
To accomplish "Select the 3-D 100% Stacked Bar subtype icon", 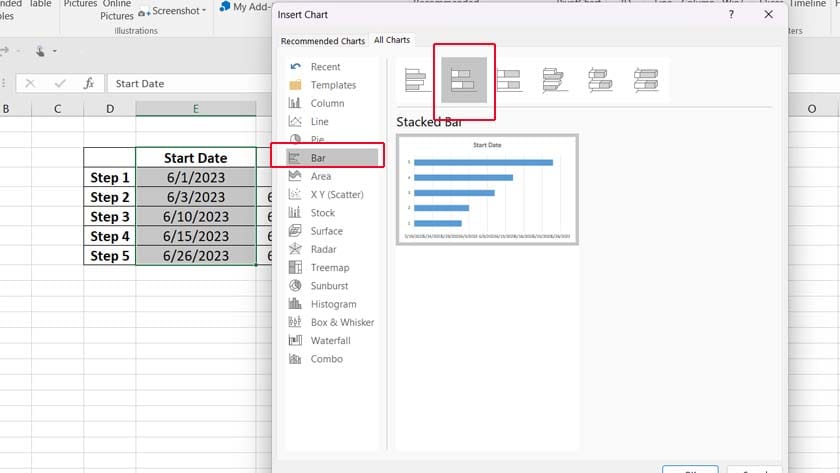I will [x=646, y=80].
